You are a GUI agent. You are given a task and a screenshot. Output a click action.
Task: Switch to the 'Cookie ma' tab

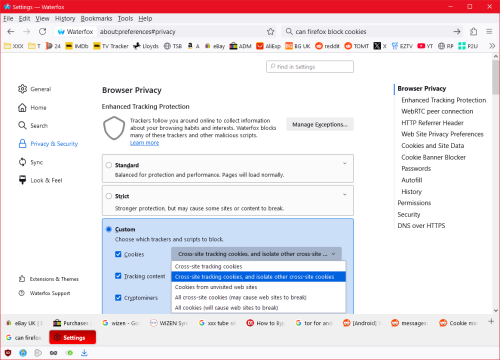coord(459,323)
